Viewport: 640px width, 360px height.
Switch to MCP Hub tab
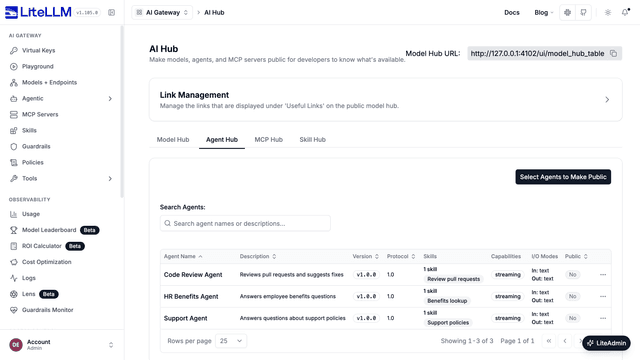(x=269, y=140)
